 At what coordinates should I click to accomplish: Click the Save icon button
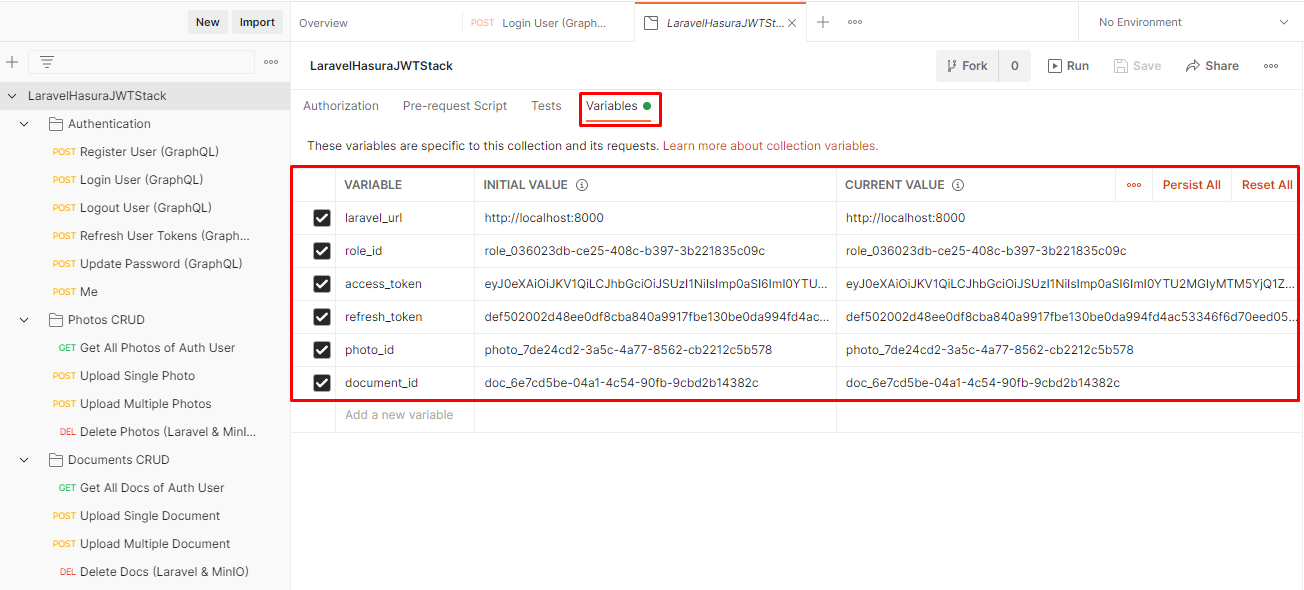(x=1138, y=66)
